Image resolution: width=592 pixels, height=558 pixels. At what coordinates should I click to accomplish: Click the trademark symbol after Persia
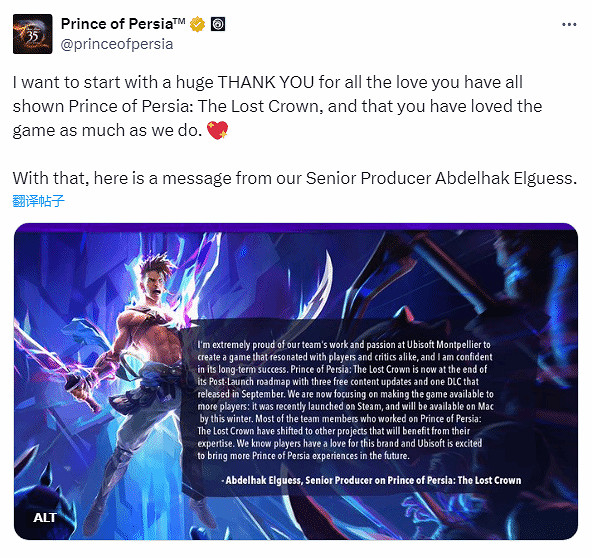tap(179, 21)
